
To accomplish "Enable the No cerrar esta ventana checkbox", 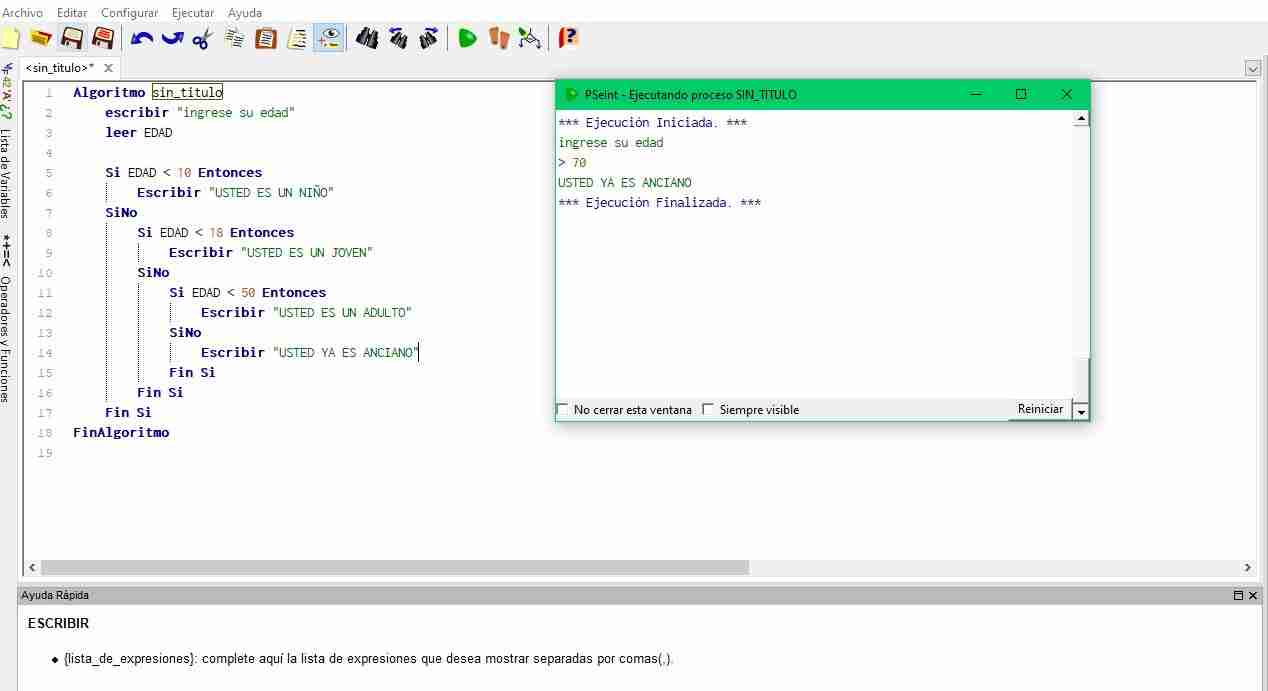I will click(x=563, y=409).
